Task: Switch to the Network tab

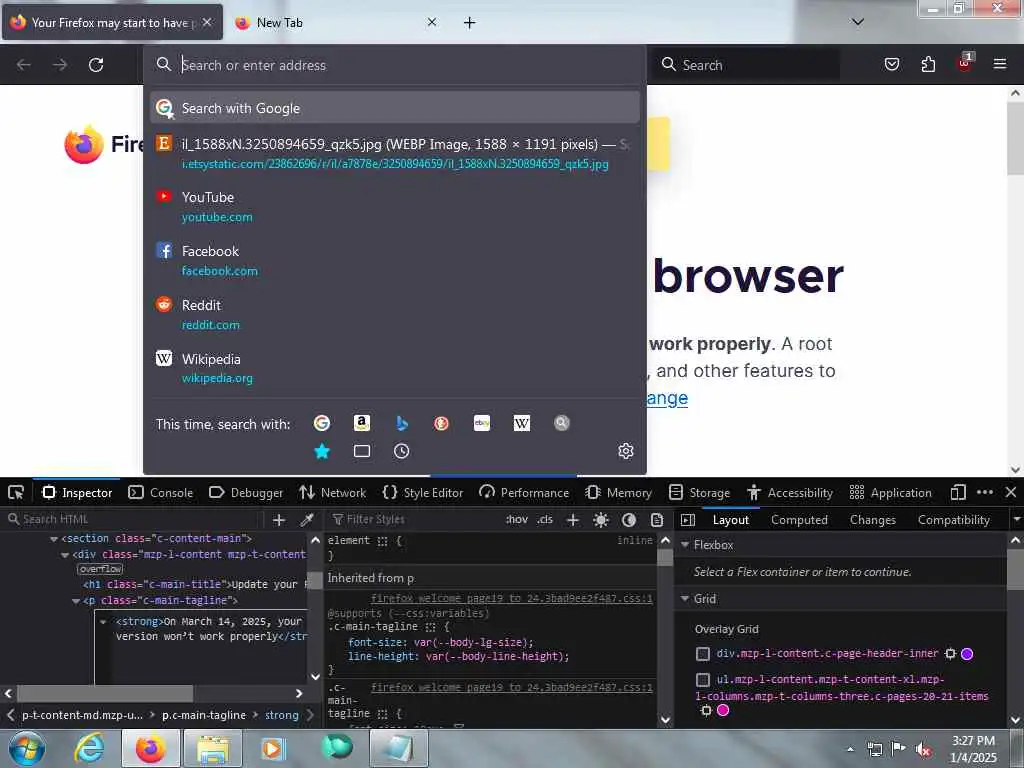Action: coord(332,492)
